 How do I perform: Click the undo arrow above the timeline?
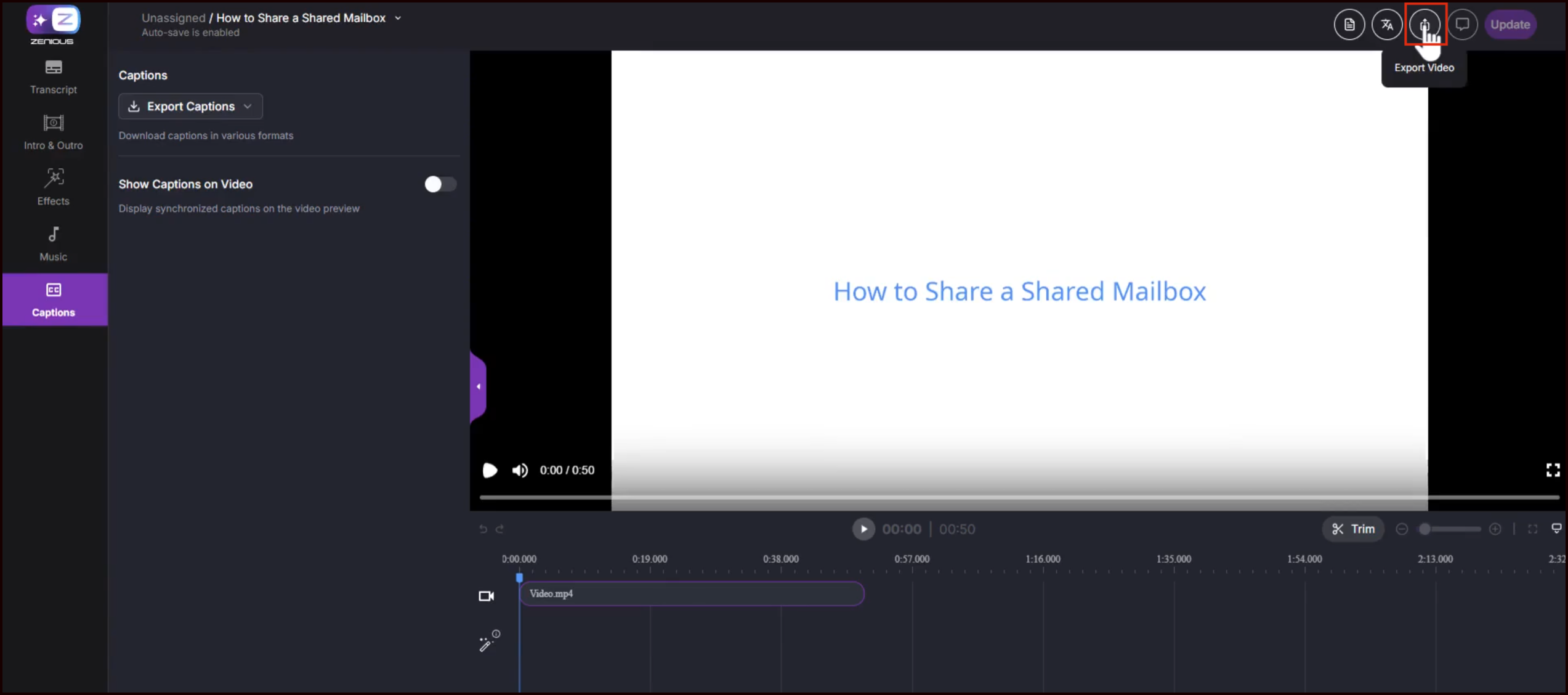483,529
